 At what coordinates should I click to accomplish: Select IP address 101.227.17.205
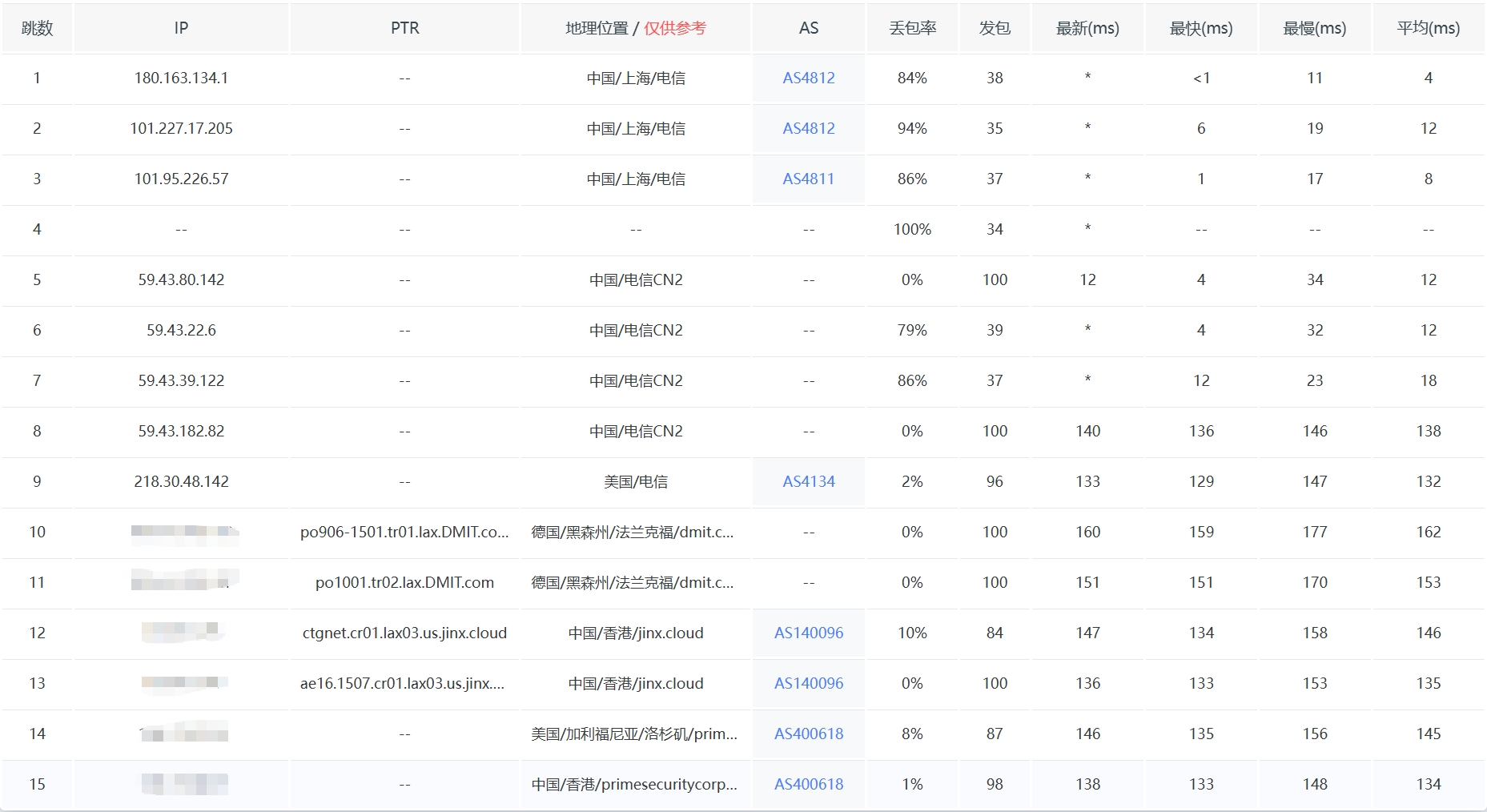[181, 128]
